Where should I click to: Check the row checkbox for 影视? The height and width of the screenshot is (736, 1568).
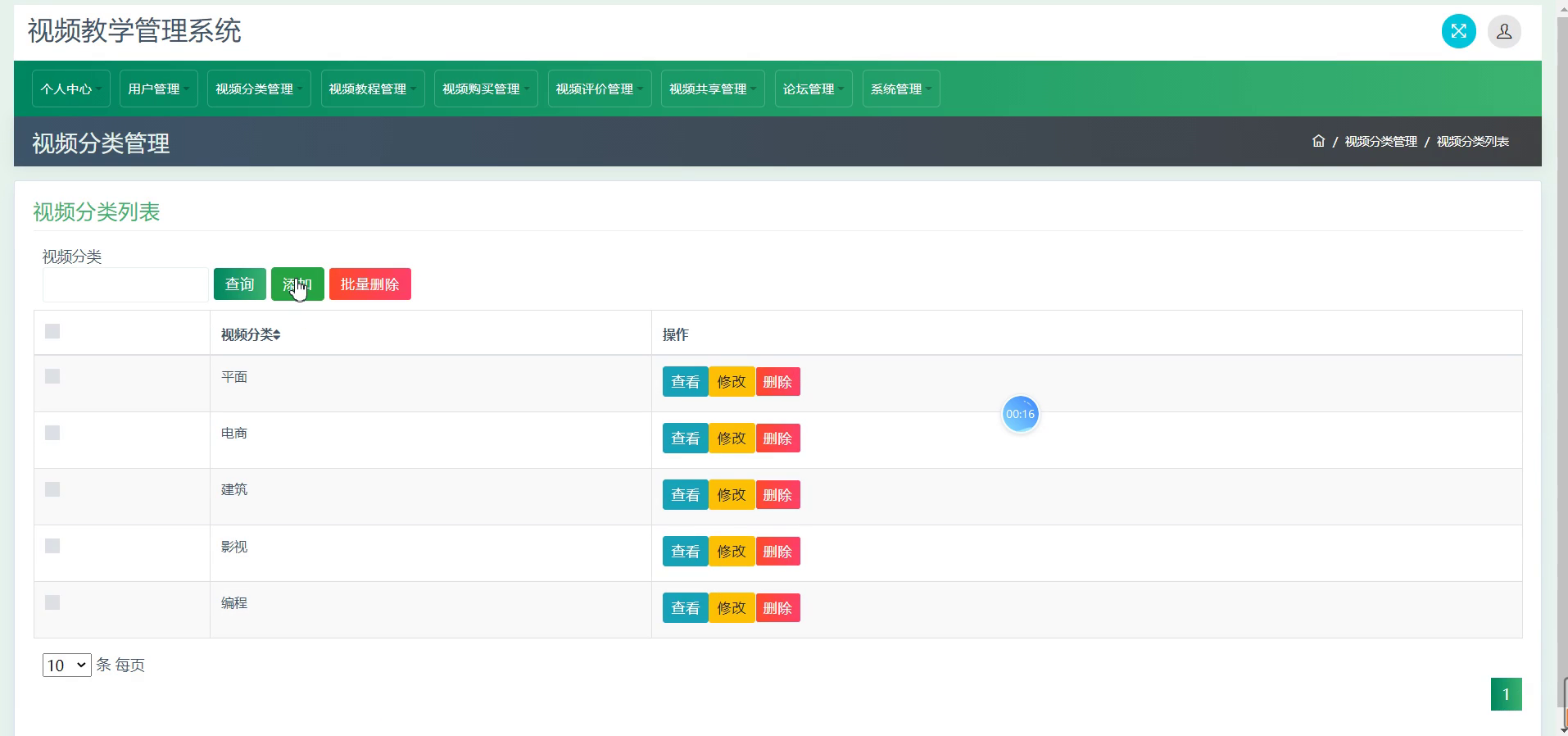point(52,546)
